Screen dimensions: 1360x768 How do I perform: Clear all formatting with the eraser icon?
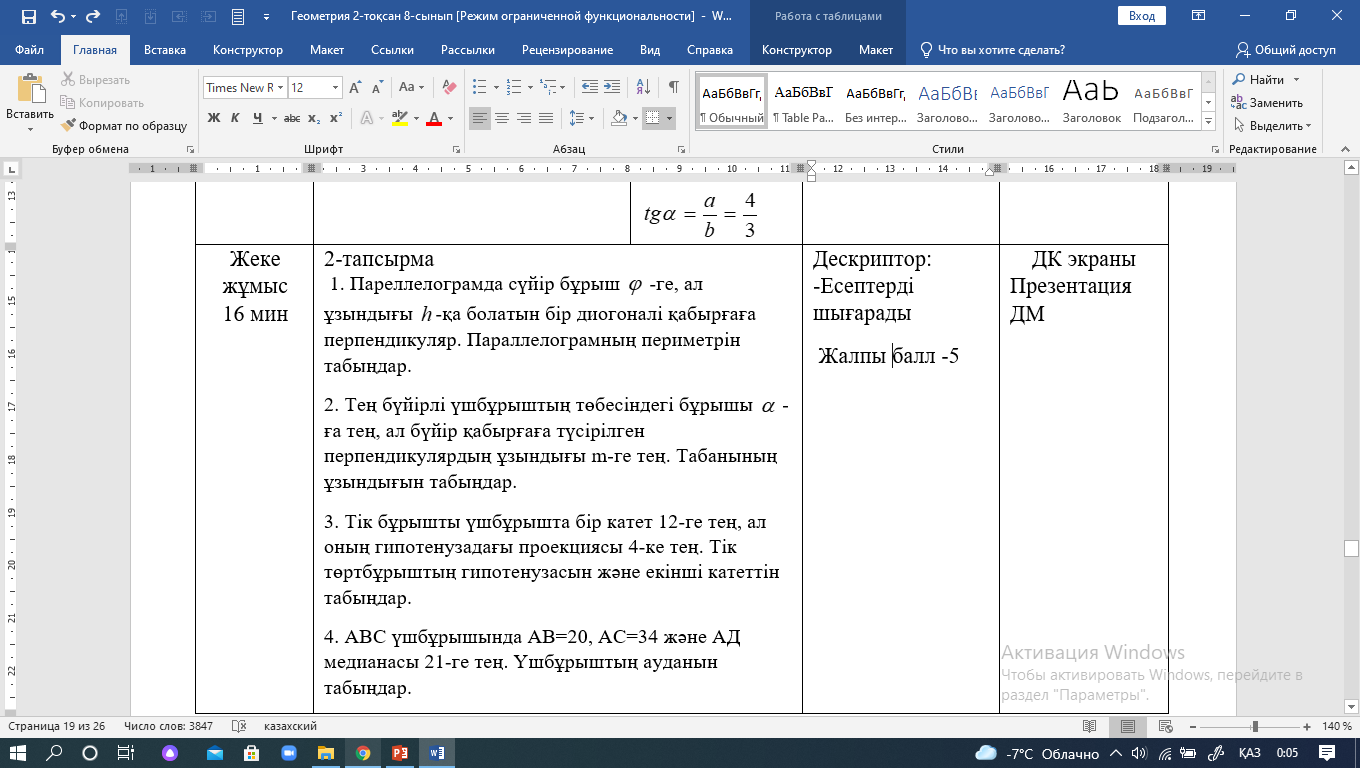449,87
